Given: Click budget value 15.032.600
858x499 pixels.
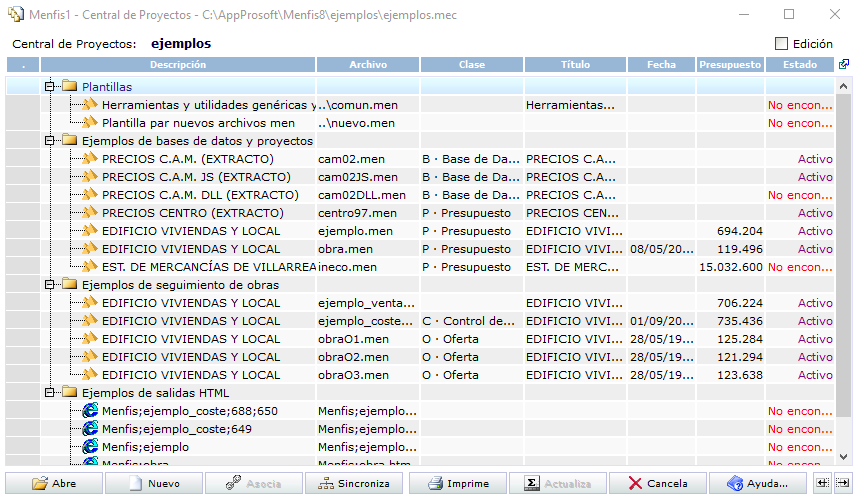Looking at the screenshot, I should (731, 267).
